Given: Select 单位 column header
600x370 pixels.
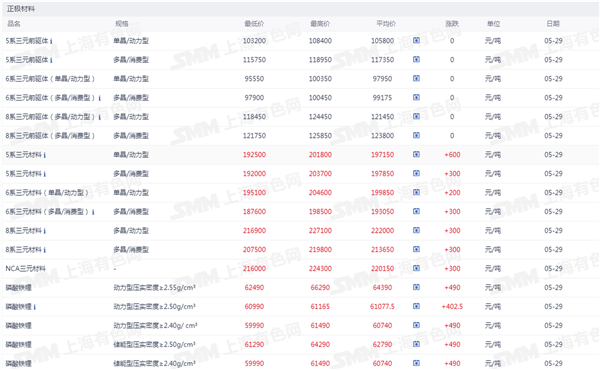Looking at the screenshot, I should tap(493, 24).
